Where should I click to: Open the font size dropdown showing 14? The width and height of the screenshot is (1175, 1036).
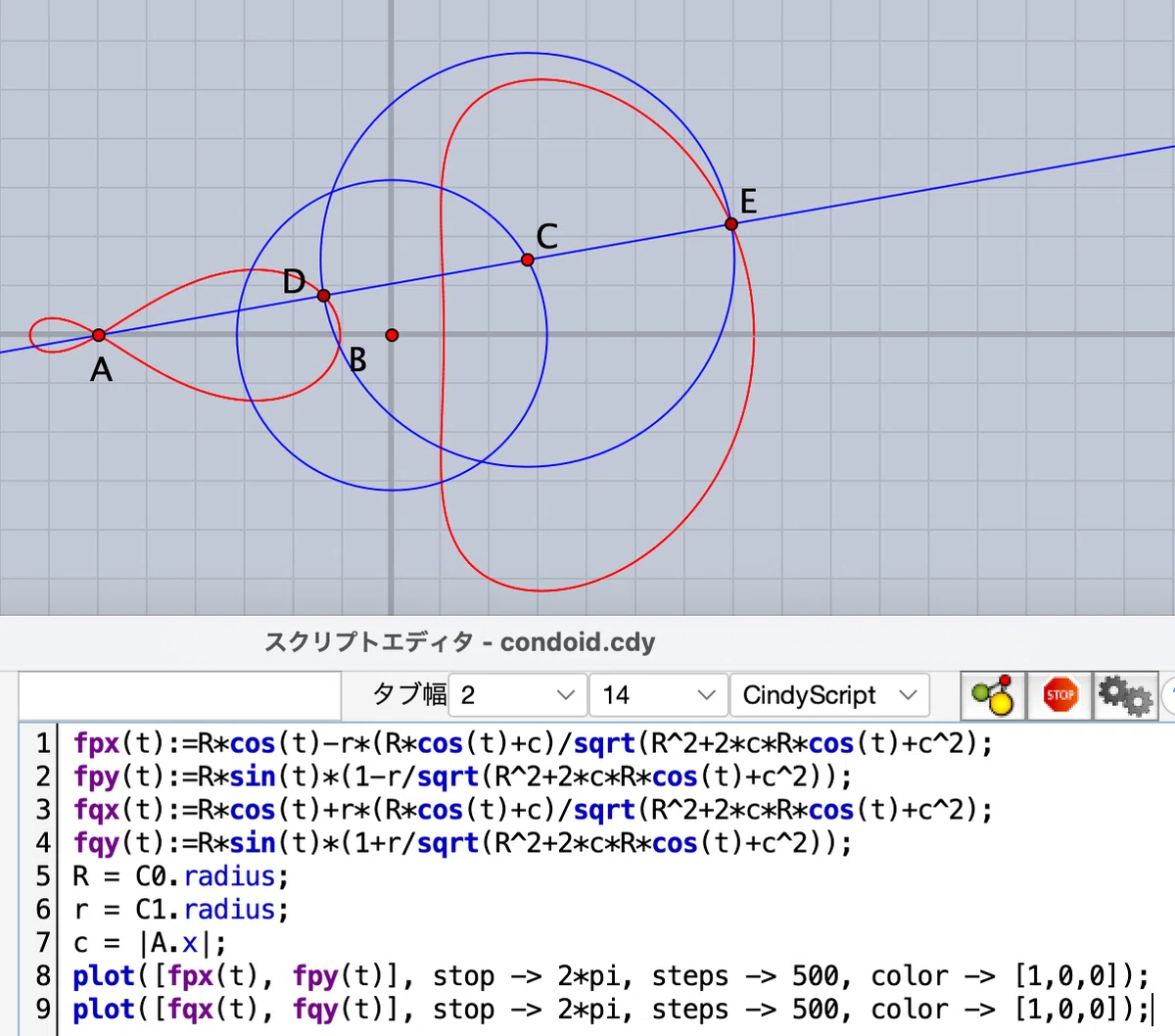[659, 695]
